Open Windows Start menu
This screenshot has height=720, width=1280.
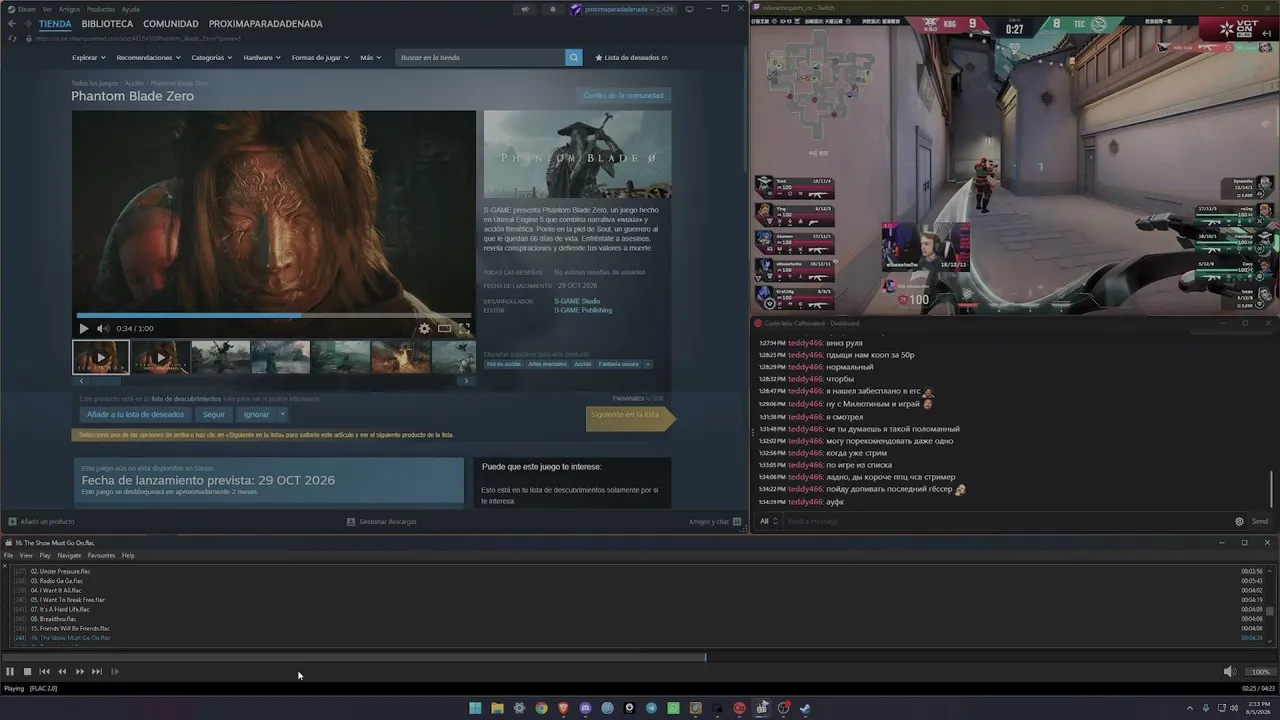point(475,708)
